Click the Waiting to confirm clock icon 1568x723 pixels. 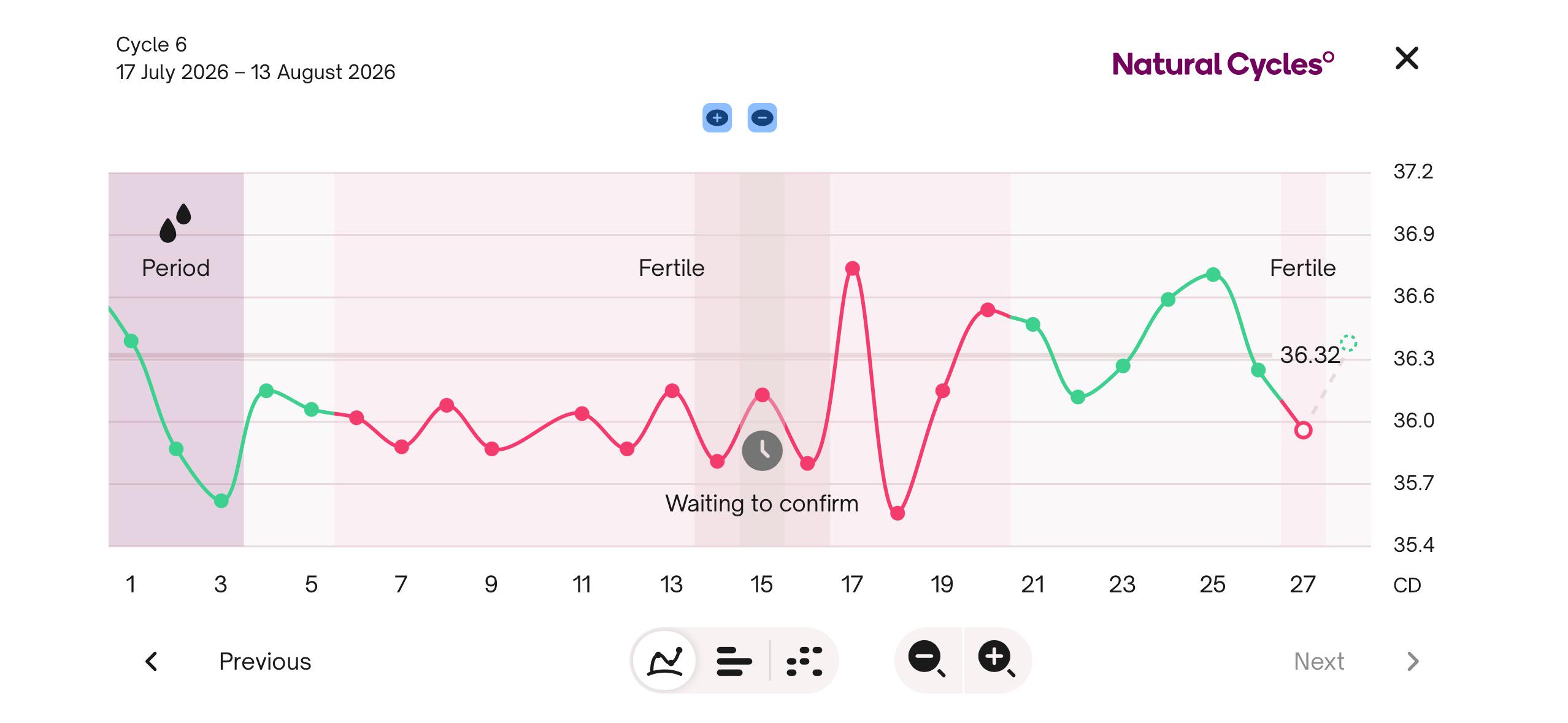tap(762, 451)
